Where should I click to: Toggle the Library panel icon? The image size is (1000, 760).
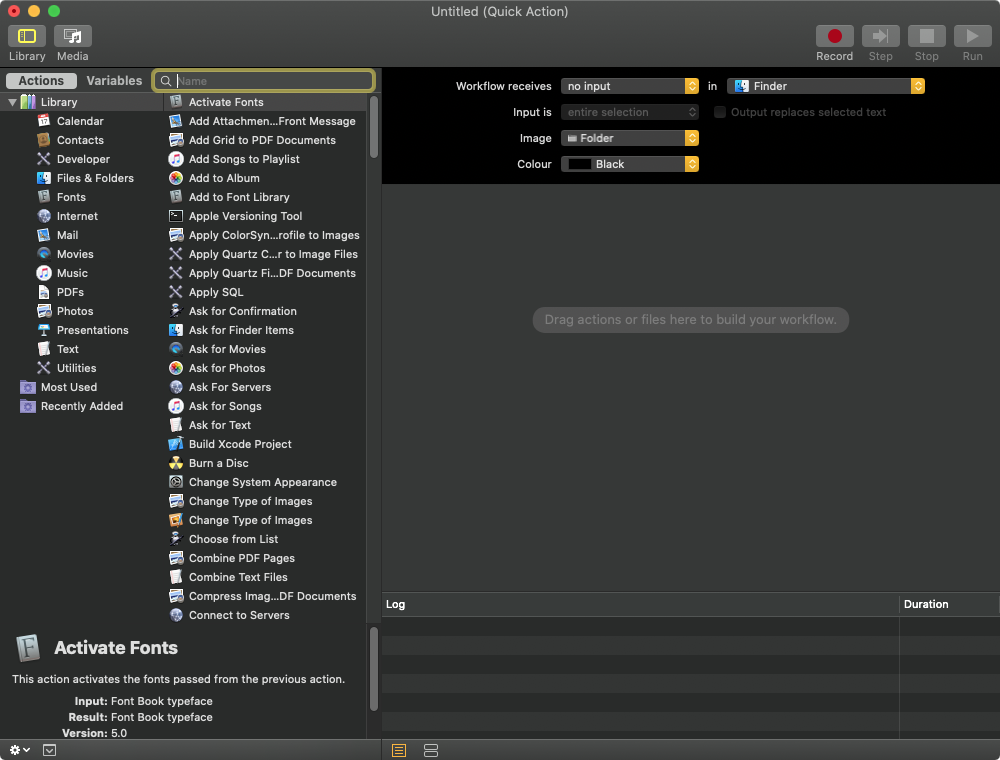click(27, 37)
